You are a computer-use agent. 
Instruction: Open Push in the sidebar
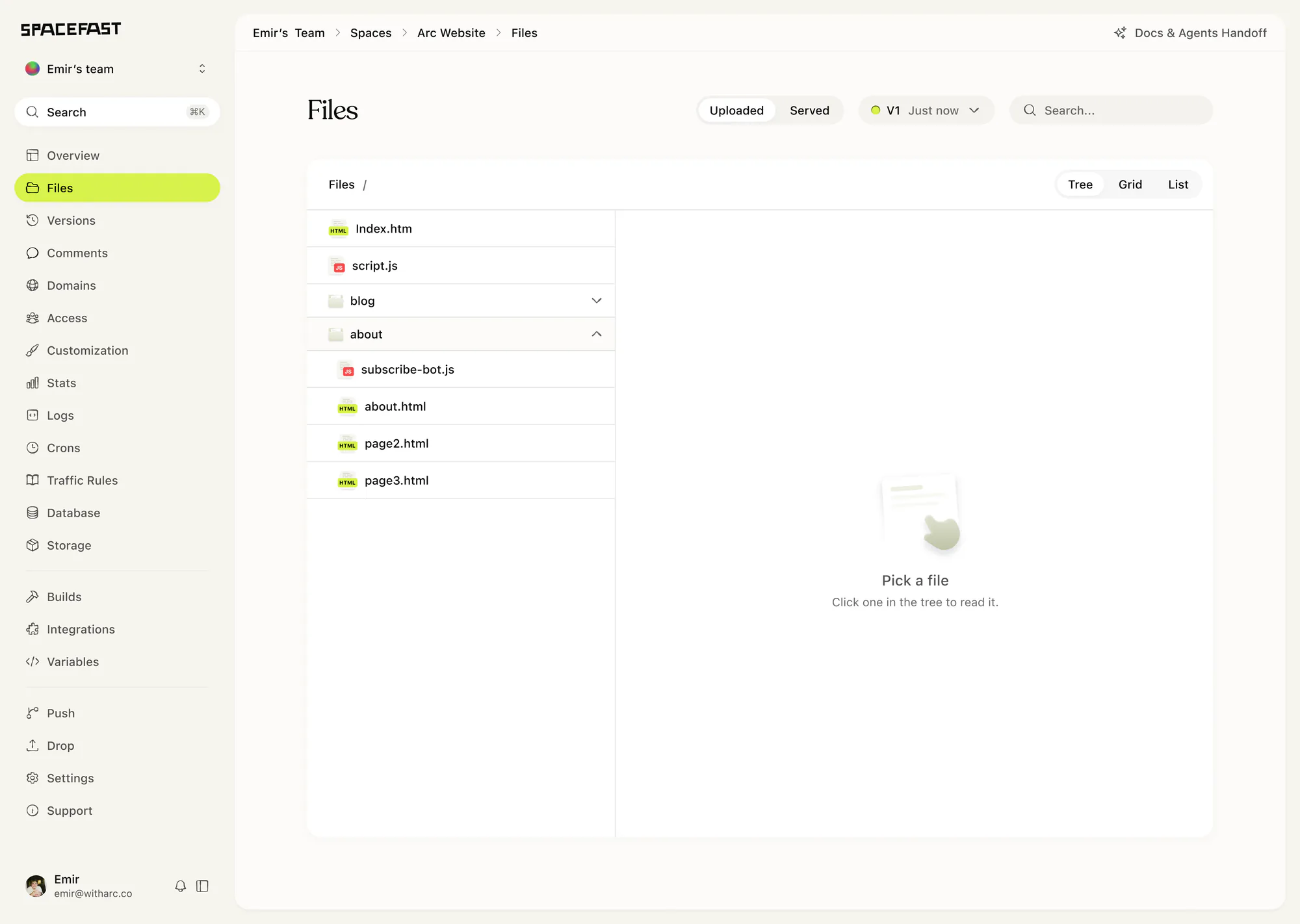(x=117, y=713)
